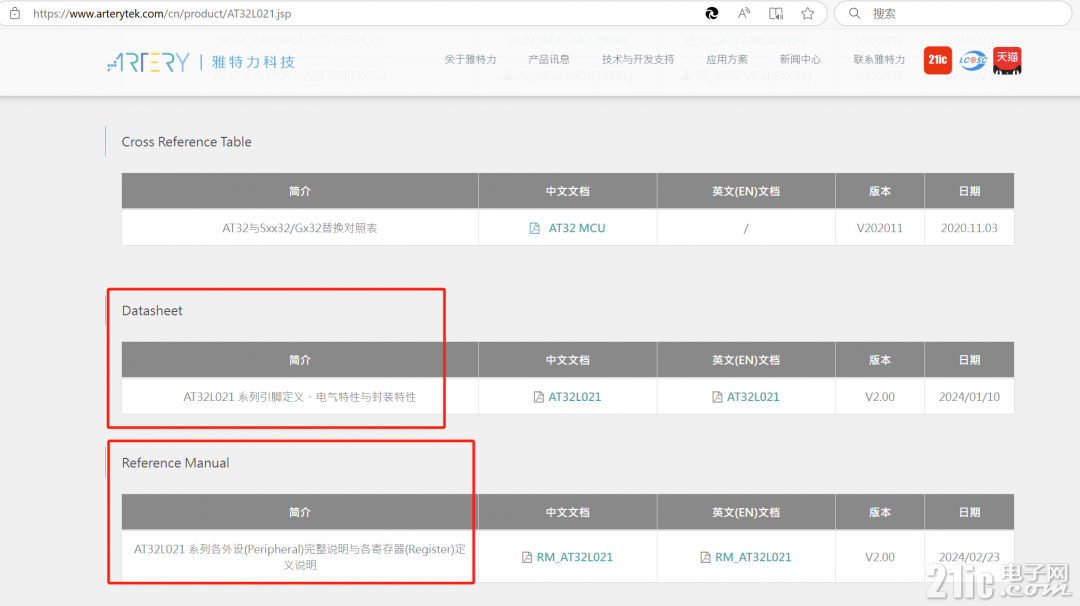Click the 2020.11.03 date cell
The height and width of the screenshot is (606, 1080).
(969, 228)
